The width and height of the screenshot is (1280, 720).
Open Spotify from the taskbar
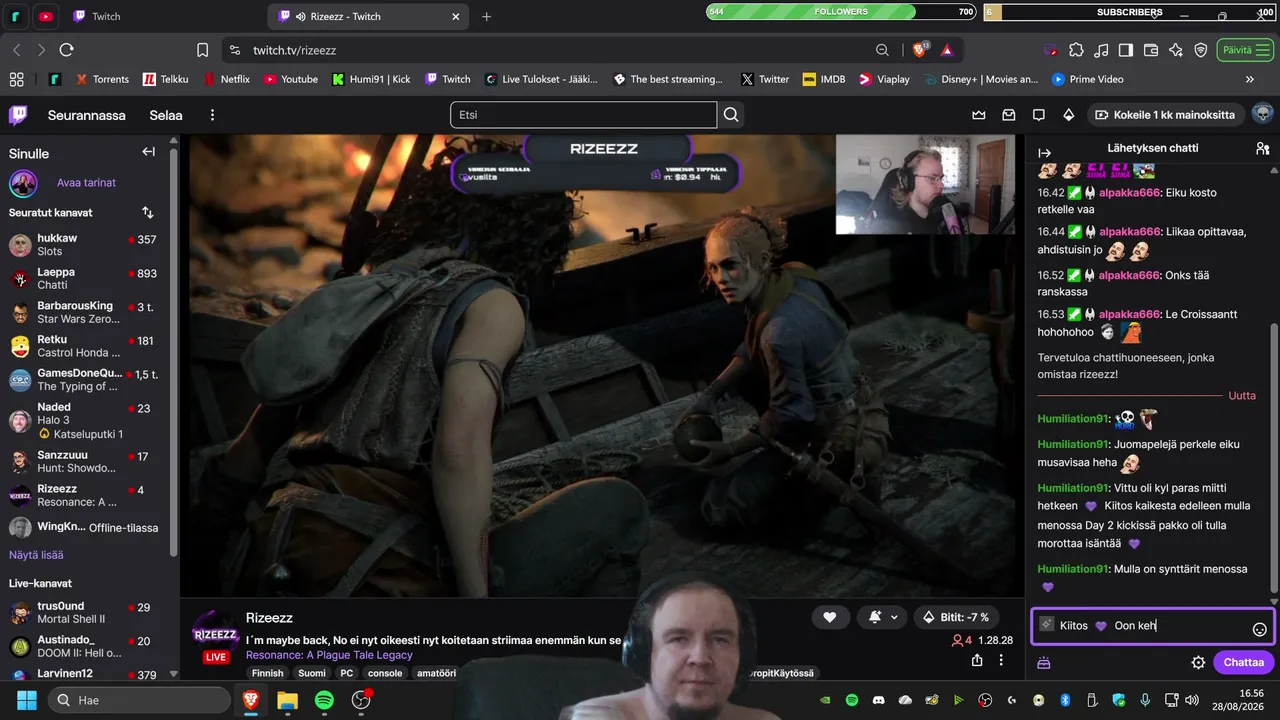click(x=324, y=700)
